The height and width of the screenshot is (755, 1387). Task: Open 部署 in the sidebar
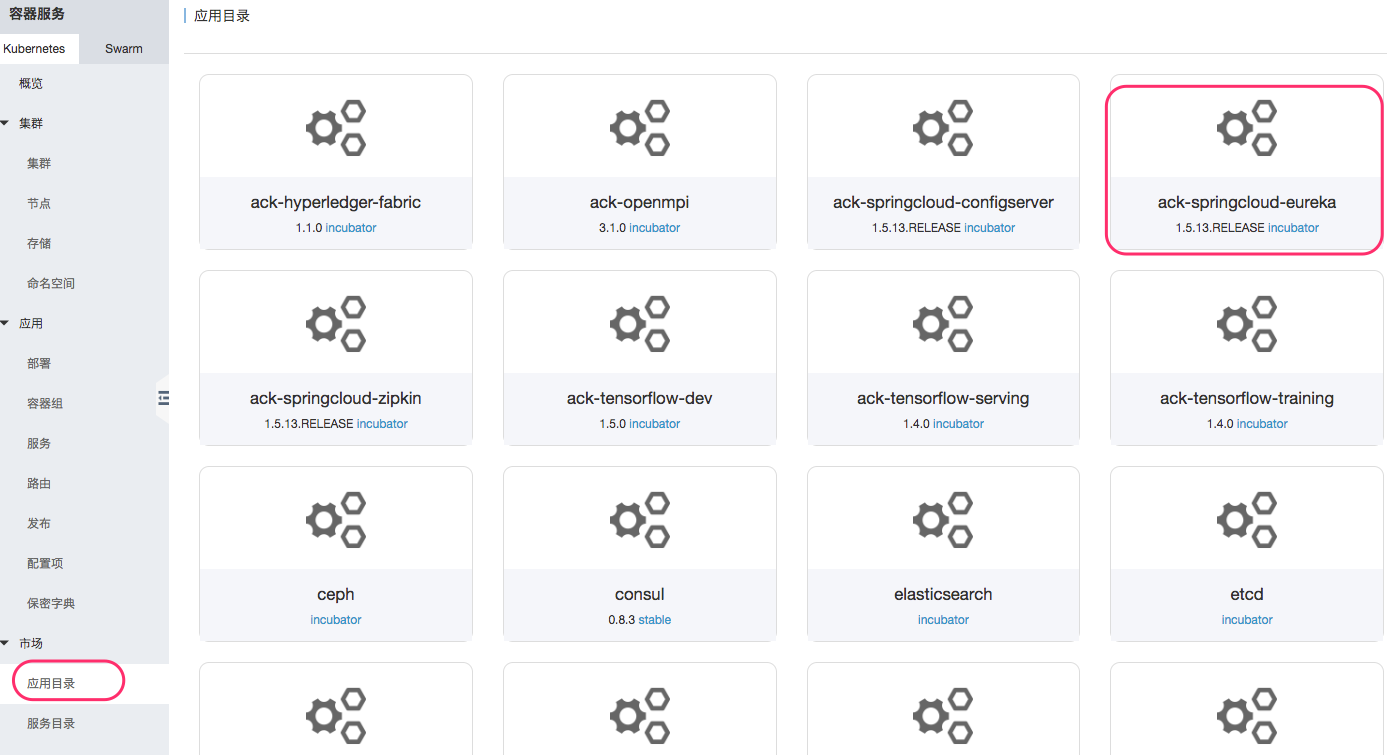(39, 363)
